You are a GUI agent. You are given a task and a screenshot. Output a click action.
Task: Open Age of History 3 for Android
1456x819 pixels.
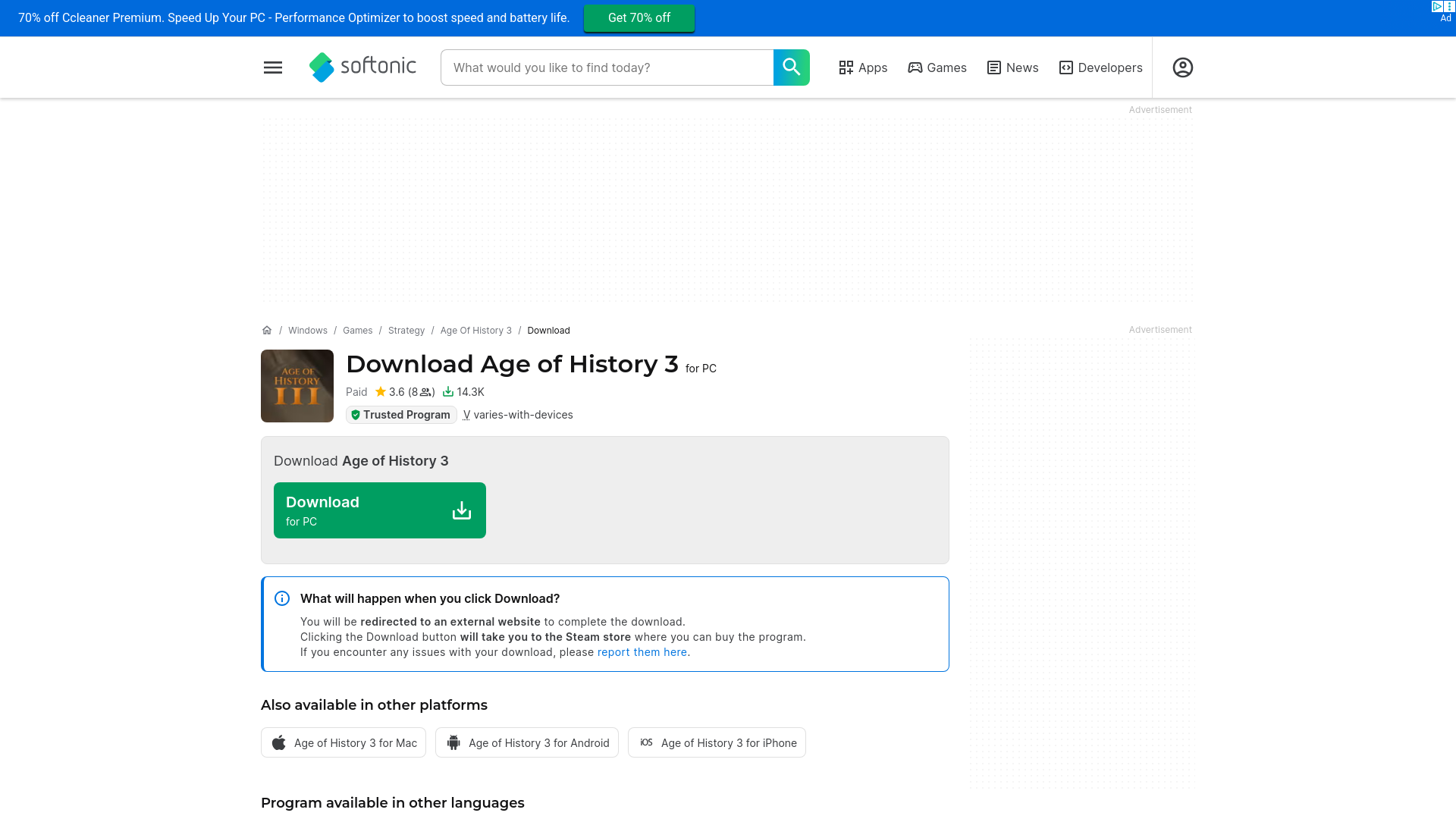click(x=527, y=742)
